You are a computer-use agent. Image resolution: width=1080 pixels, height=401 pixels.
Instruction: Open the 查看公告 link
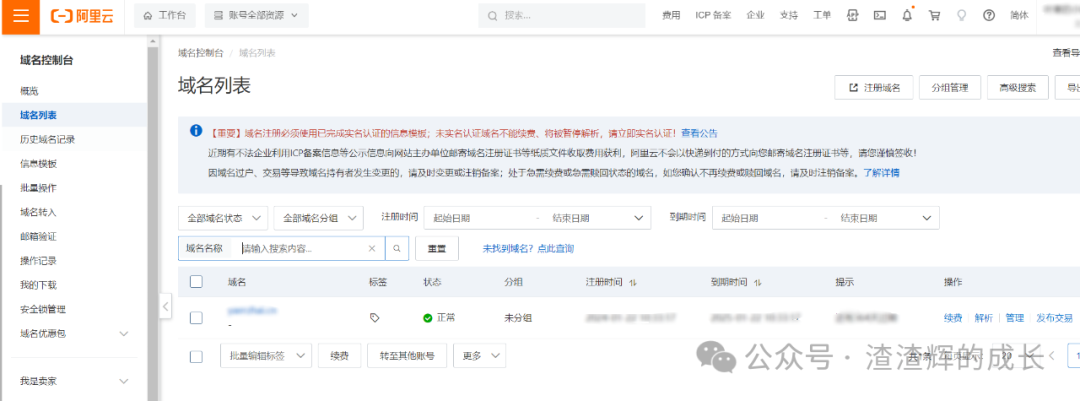click(699, 133)
